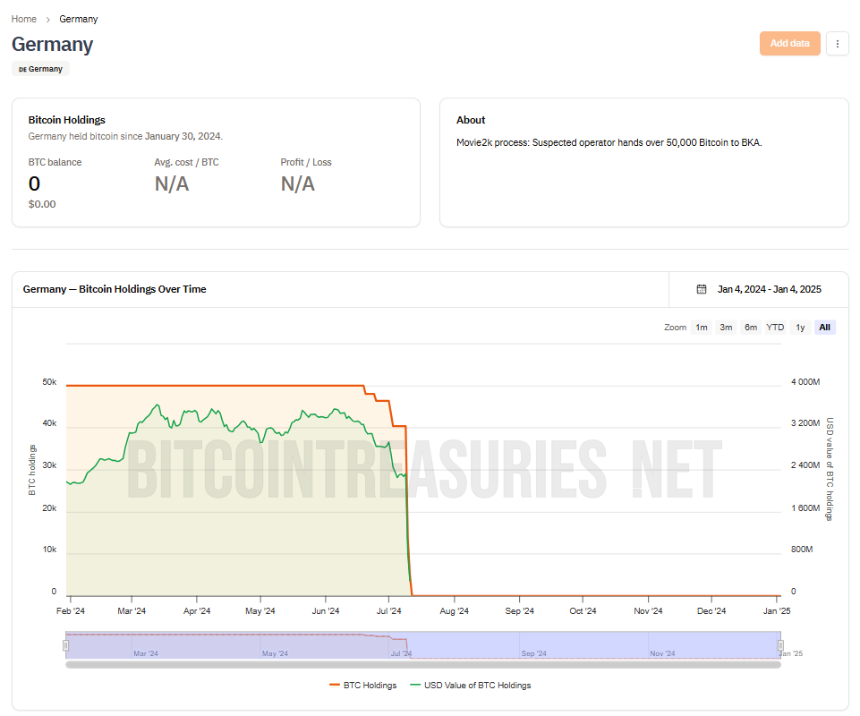Switch chart zoom to YTD
This screenshot has height=716, width=860.
pos(775,328)
